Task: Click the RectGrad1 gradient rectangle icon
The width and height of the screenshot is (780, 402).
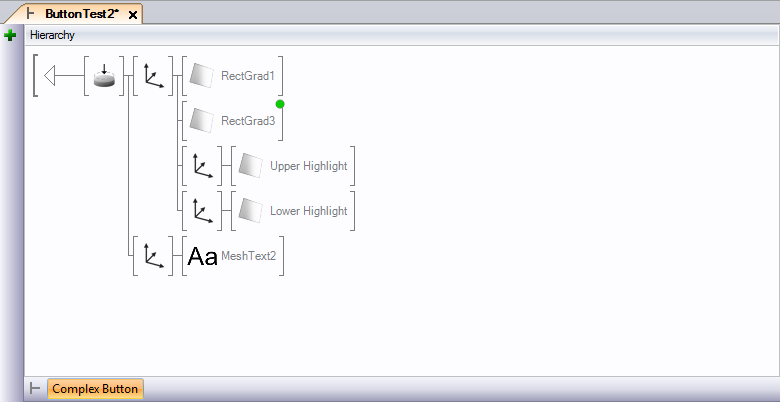Action: pyautogui.click(x=202, y=76)
